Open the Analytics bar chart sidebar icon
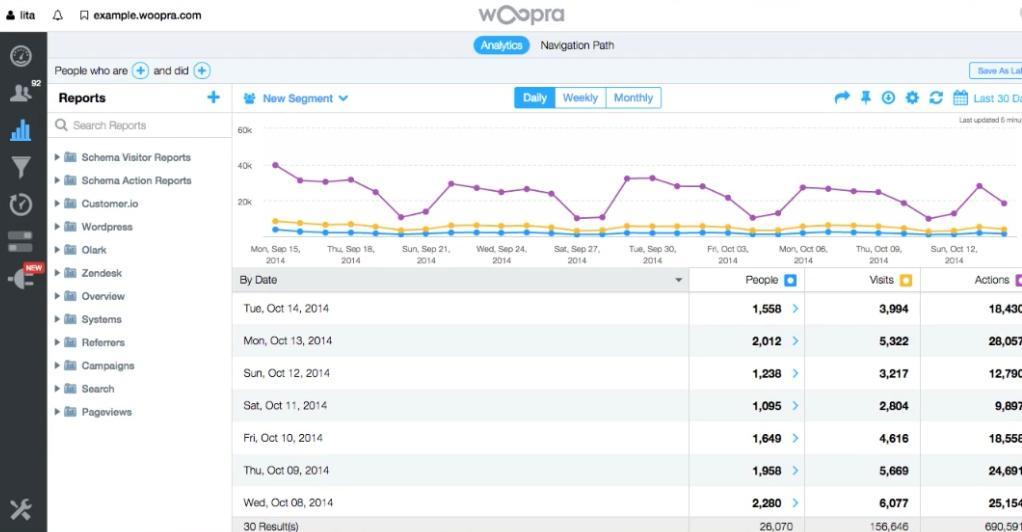 click(21, 130)
